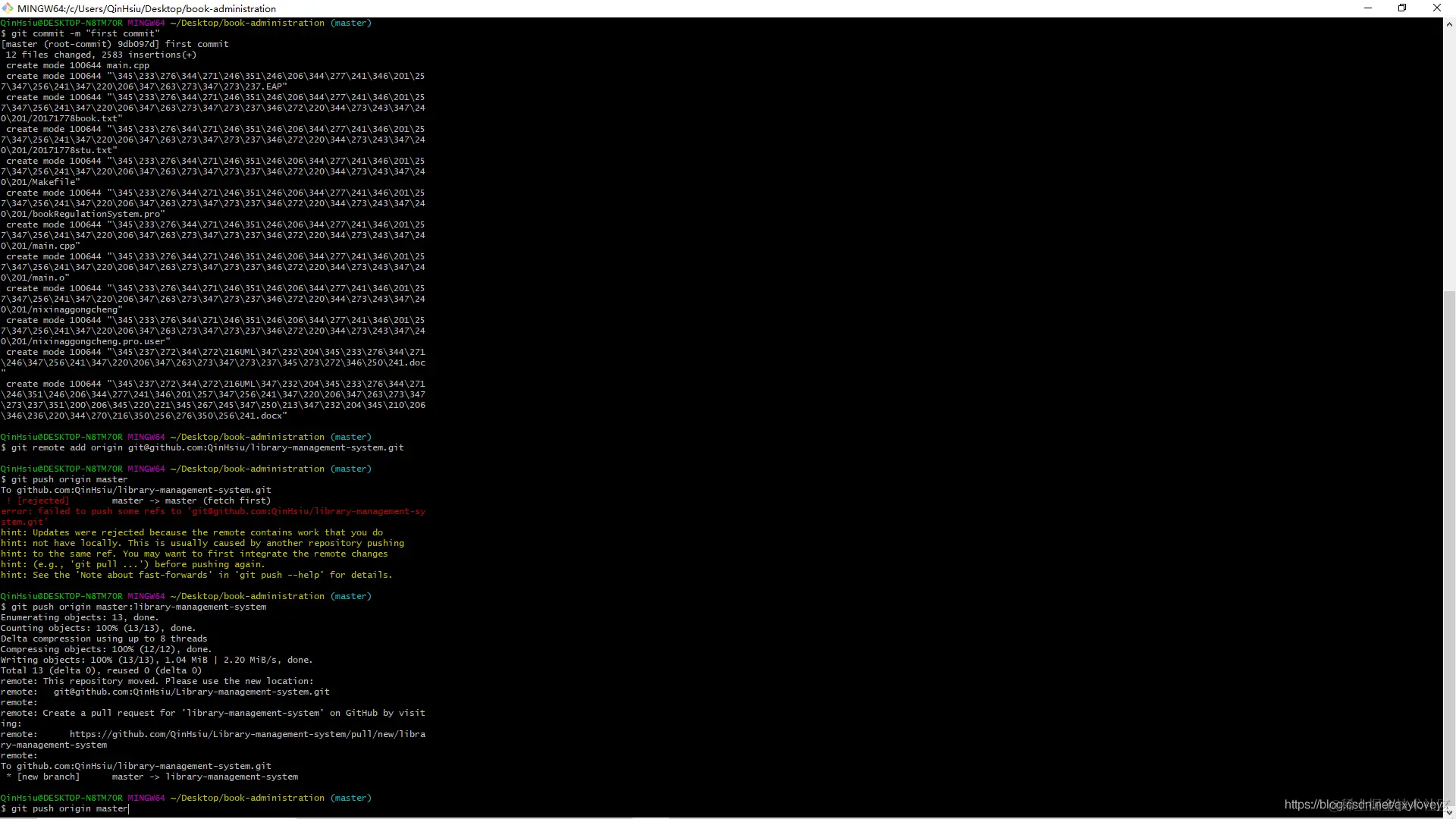The height and width of the screenshot is (819, 1456).
Task: Minimize the MINGW64 terminal window
Action: pyautogui.click(x=1368, y=8)
